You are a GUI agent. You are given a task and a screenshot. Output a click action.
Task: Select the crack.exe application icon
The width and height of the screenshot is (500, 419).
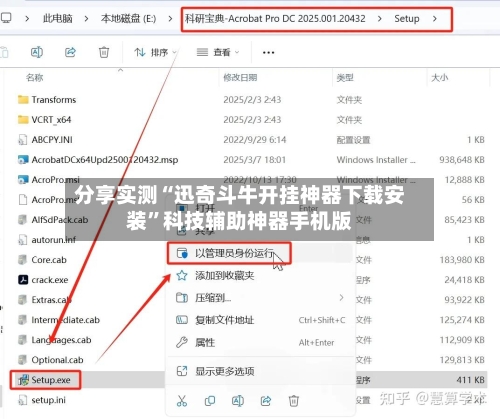[23, 280]
